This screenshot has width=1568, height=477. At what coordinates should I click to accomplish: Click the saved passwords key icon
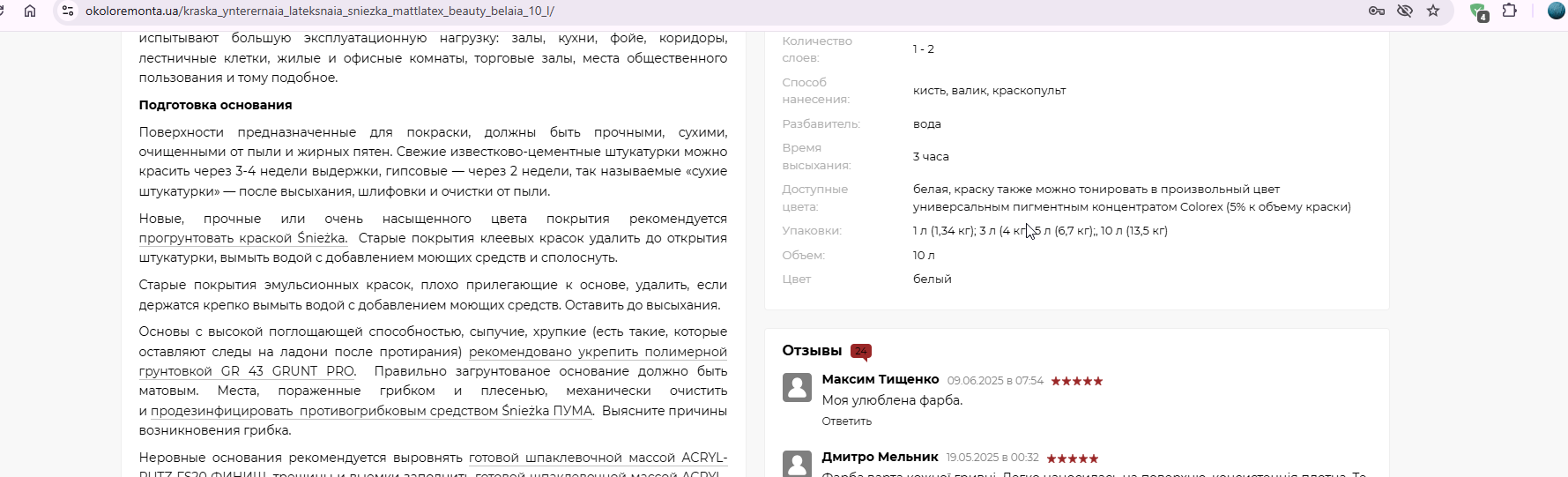click(1377, 11)
